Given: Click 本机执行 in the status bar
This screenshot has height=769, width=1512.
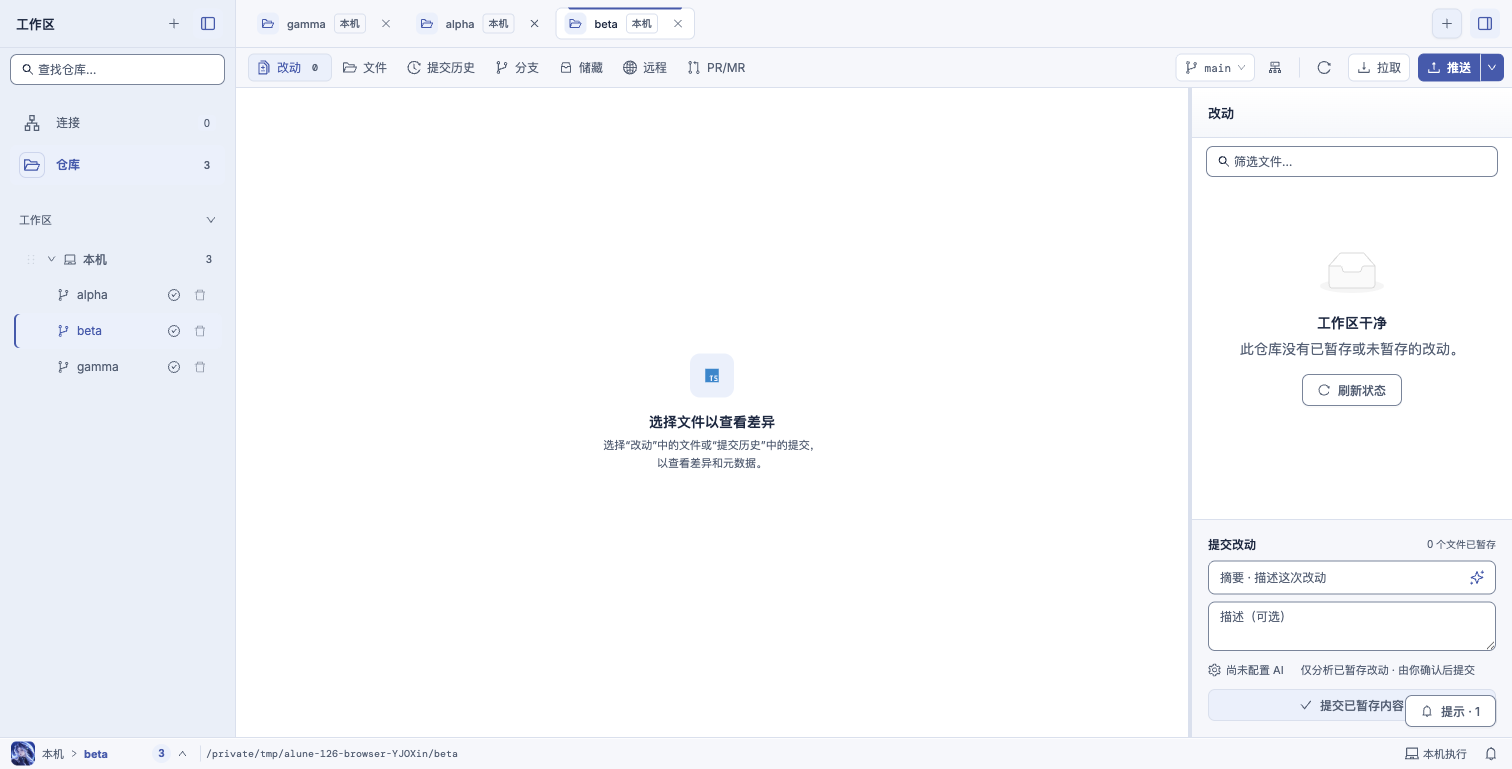Looking at the screenshot, I should pyautogui.click(x=1436, y=754).
